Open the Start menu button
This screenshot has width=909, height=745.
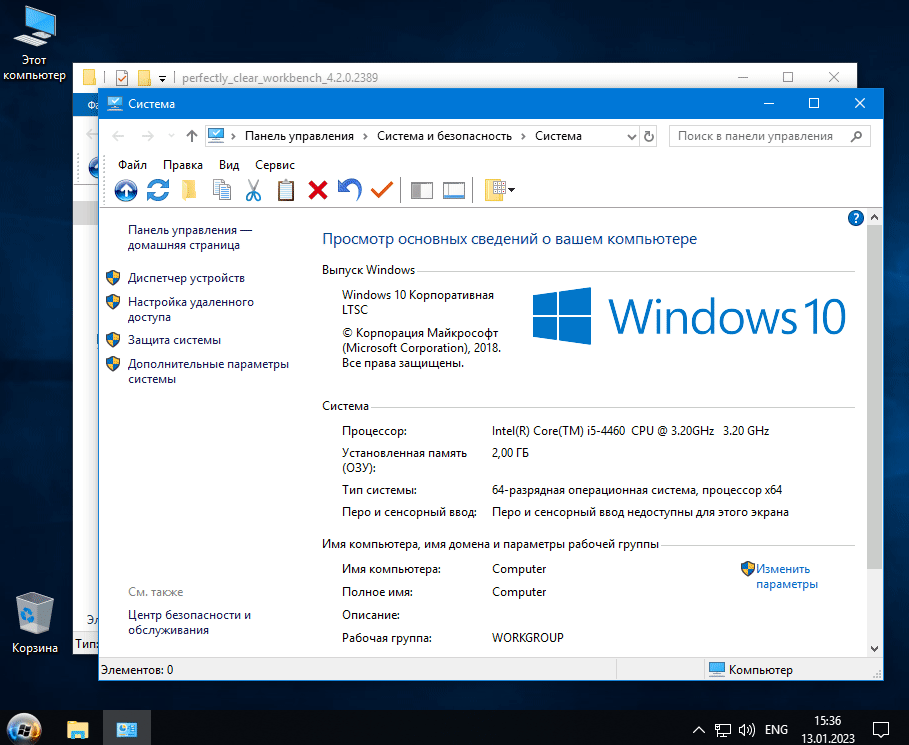pos(24,728)
